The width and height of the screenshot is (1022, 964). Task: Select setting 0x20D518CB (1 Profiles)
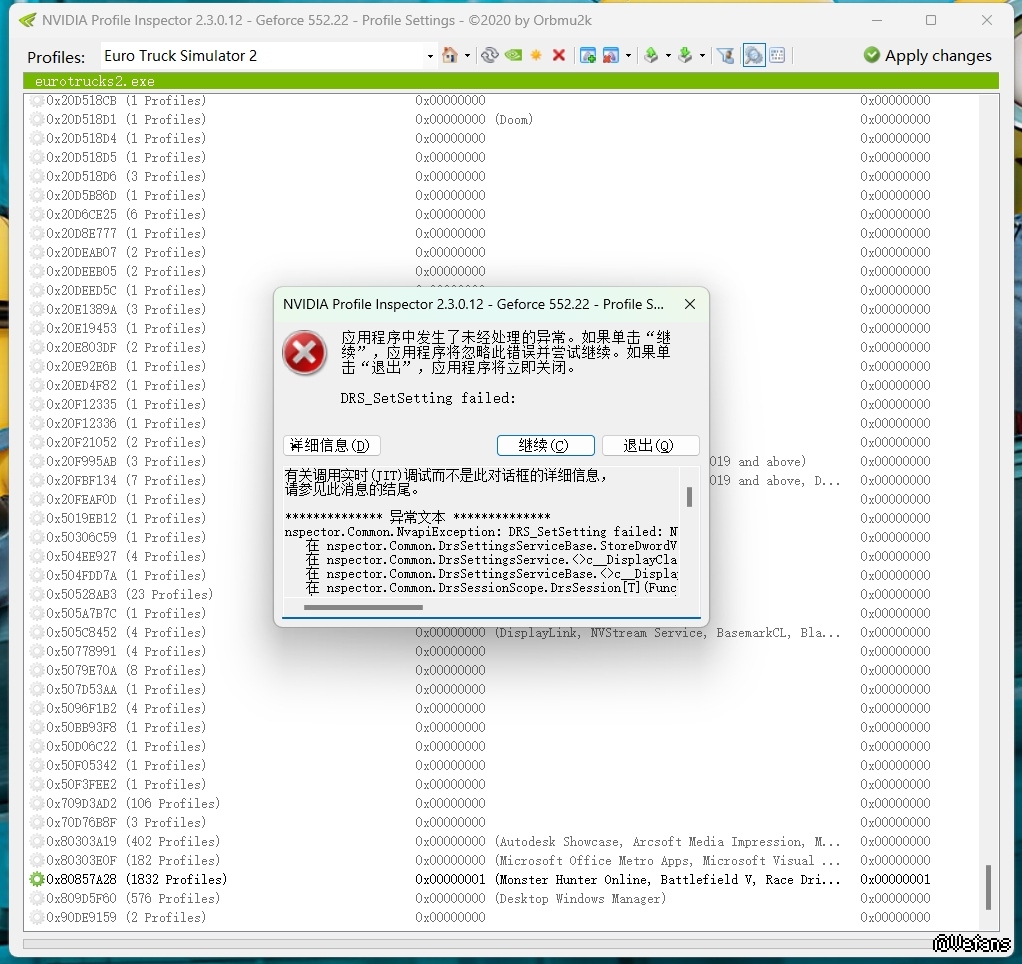point(126,100)
